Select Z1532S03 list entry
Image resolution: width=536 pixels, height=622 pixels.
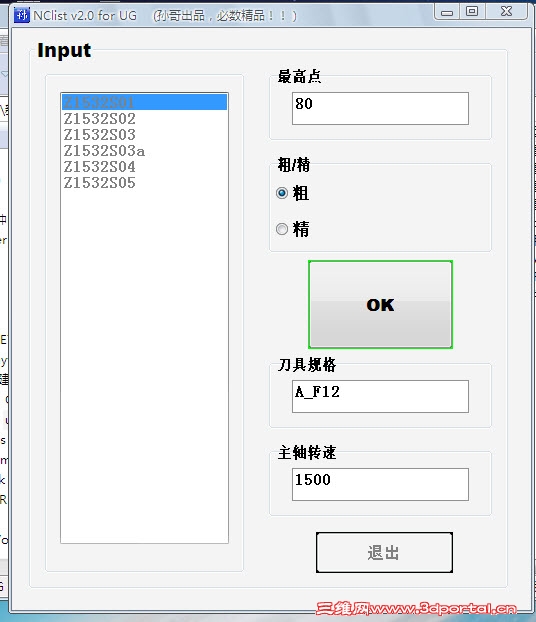144,135
